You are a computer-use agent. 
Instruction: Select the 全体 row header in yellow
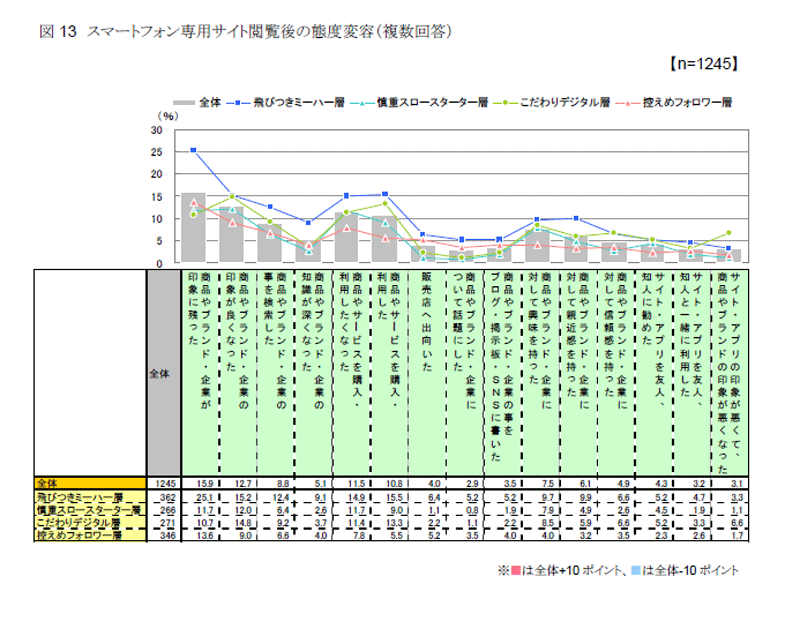click(90, 481)
